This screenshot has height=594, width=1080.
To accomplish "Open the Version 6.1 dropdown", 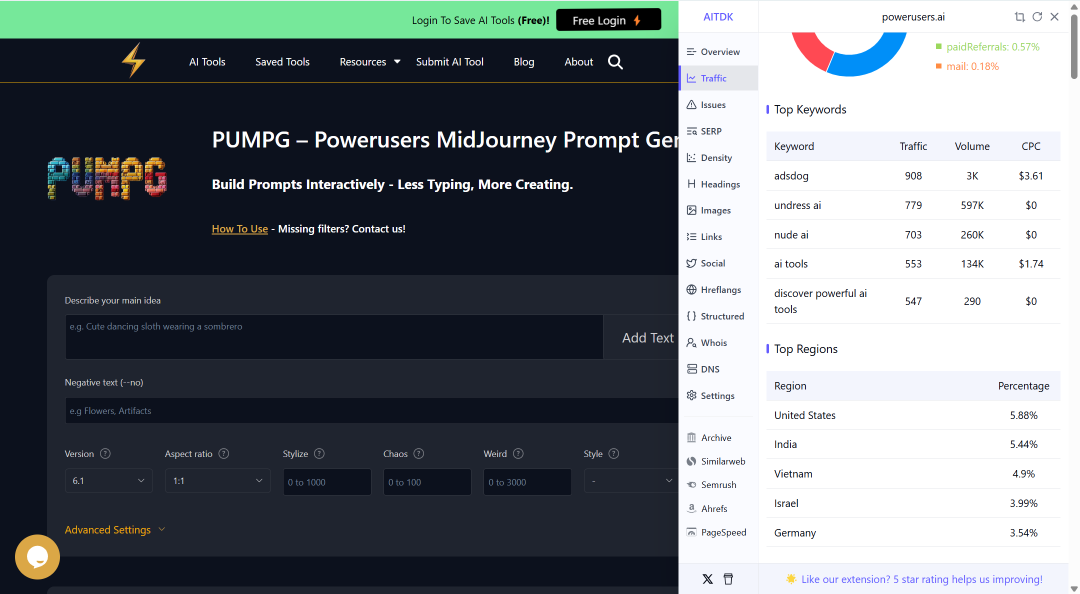I will tap(108, 480).
